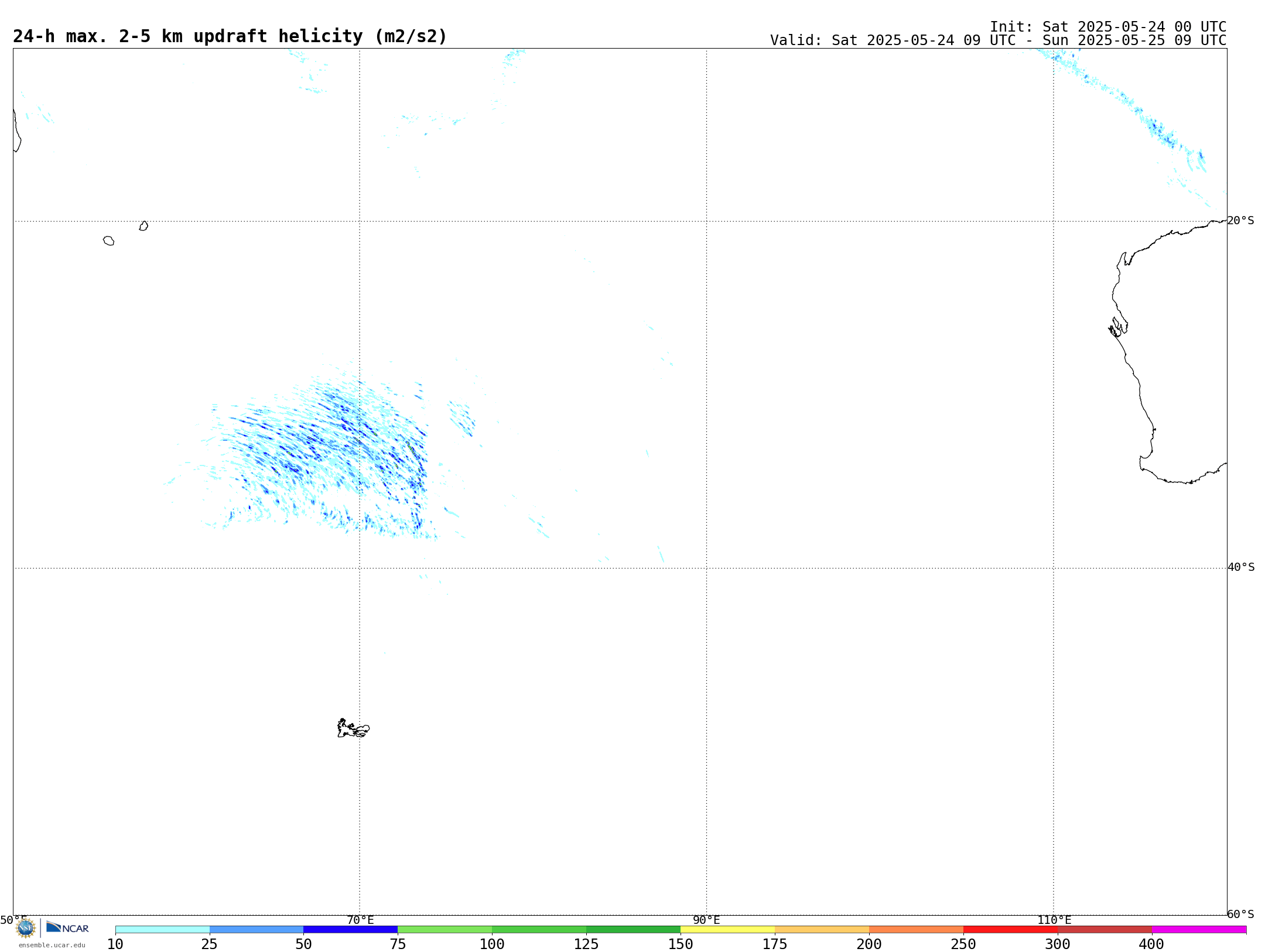Click the 'Init: Sat 2025-05-24 00 UTC' text
Screen dimensions: 1265x952
1108,27
